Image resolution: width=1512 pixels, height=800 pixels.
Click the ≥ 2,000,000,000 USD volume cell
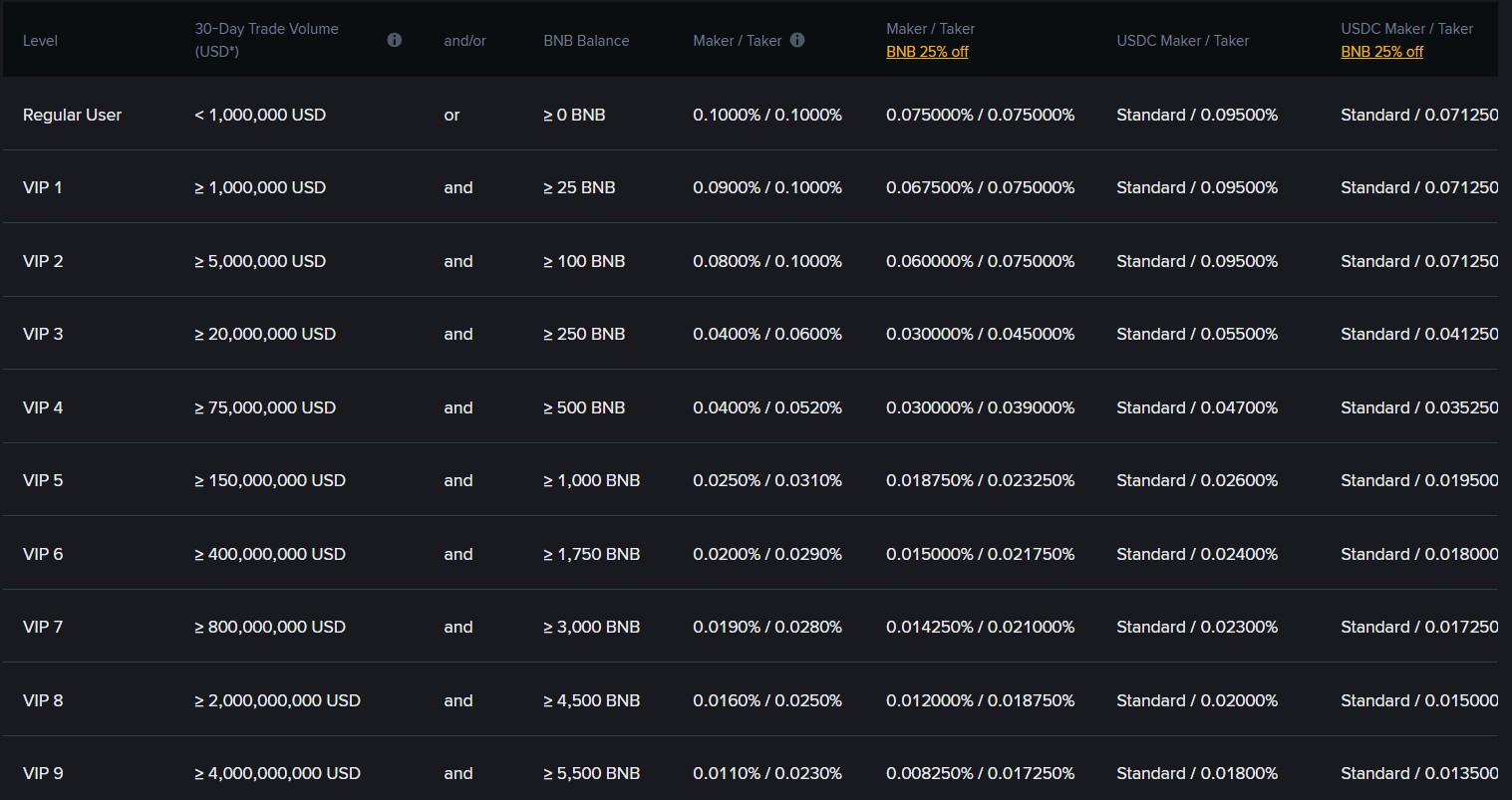(x=278, y=700)
